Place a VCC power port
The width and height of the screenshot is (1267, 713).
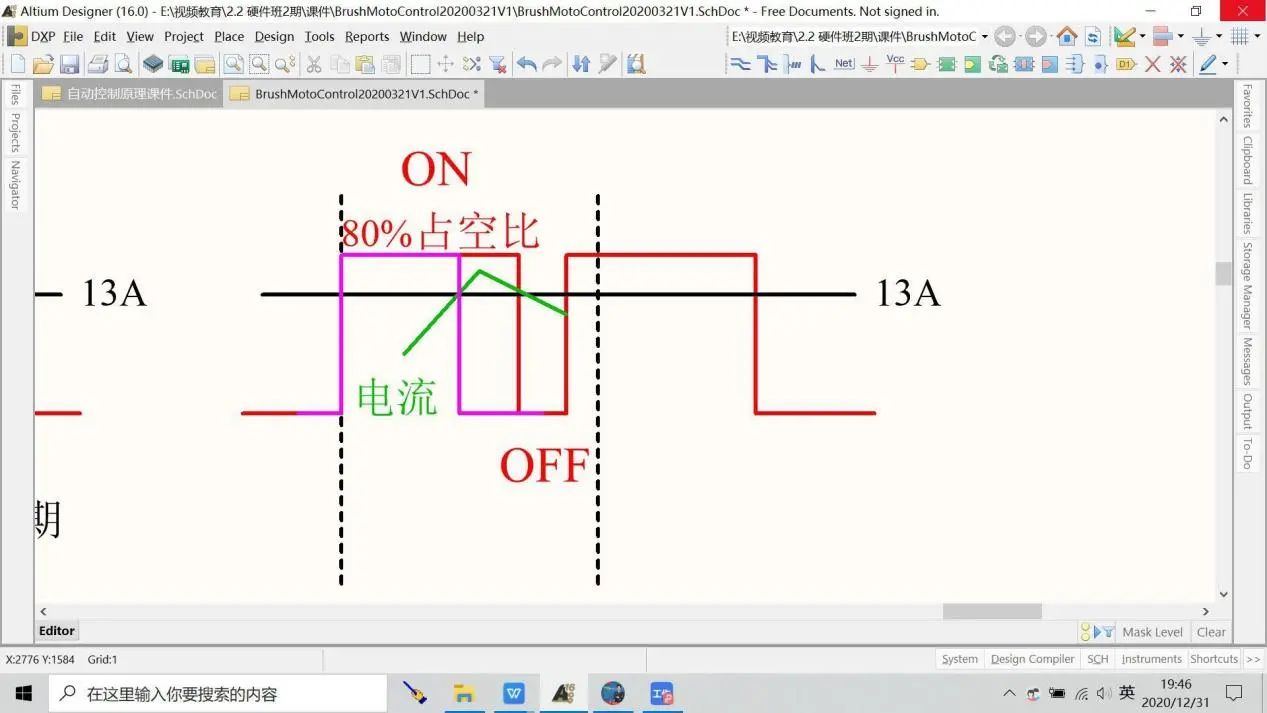point(895,63)
